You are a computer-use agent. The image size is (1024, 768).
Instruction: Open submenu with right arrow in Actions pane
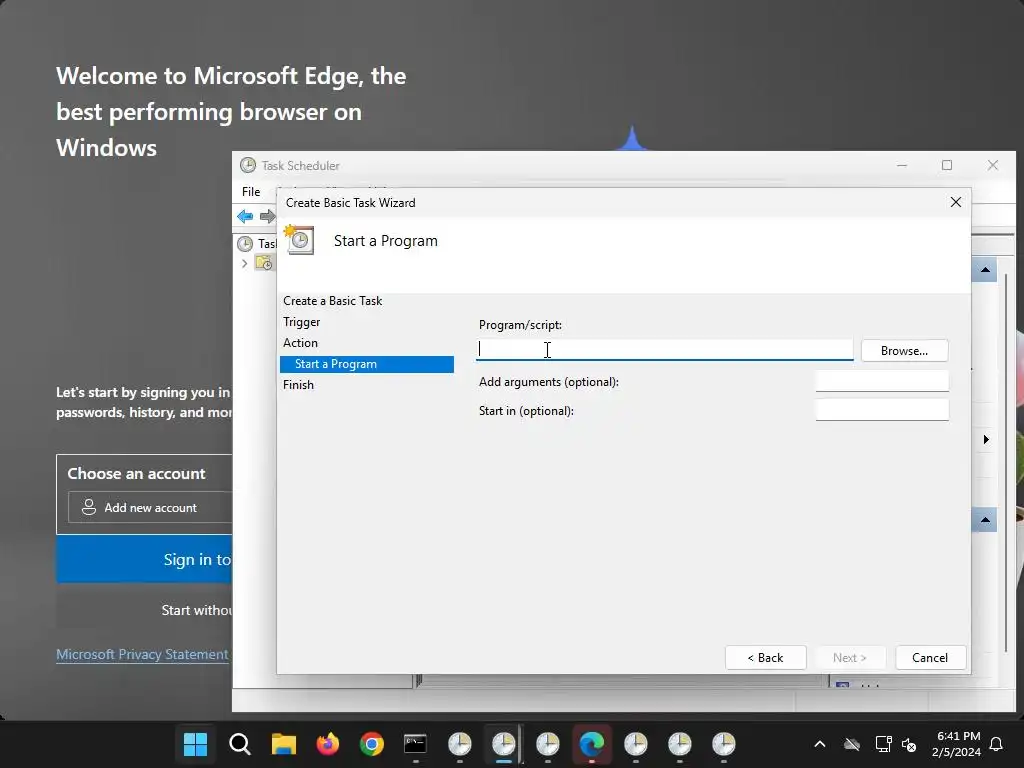point(986,440)
